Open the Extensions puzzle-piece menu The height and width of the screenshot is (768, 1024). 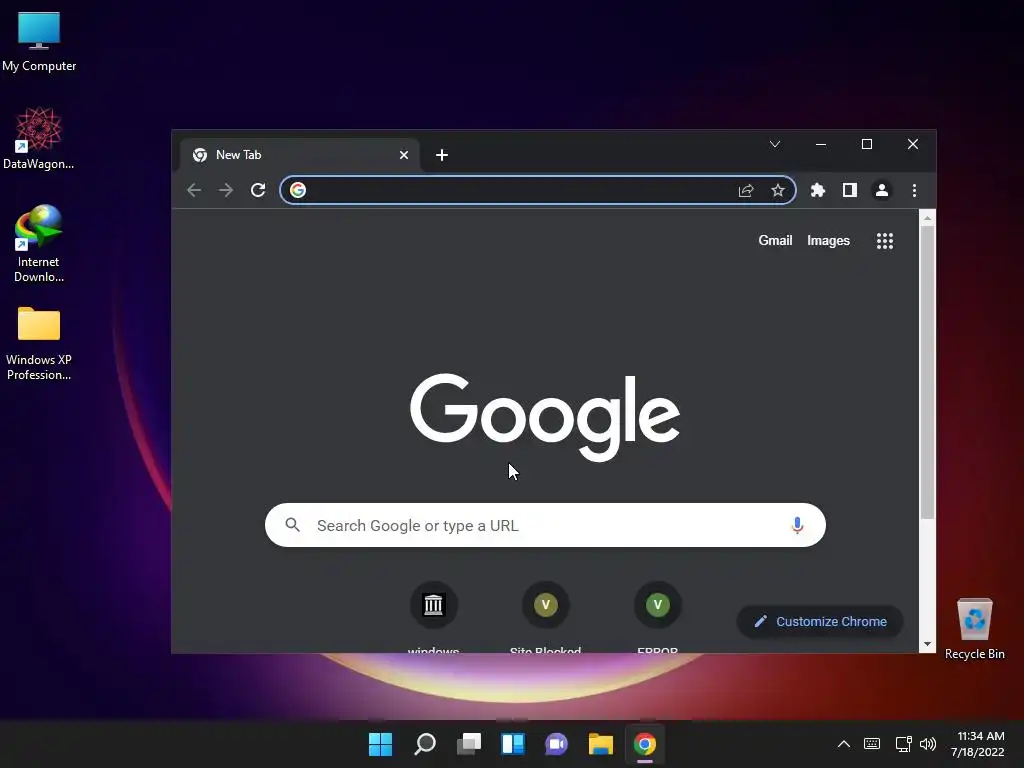[x=818, y=190]
